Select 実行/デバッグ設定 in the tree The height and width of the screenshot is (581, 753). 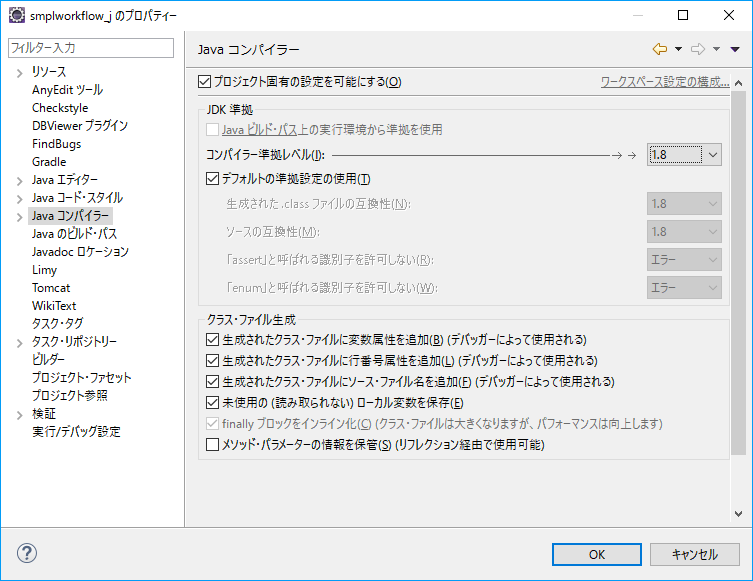tap(76, 432)
